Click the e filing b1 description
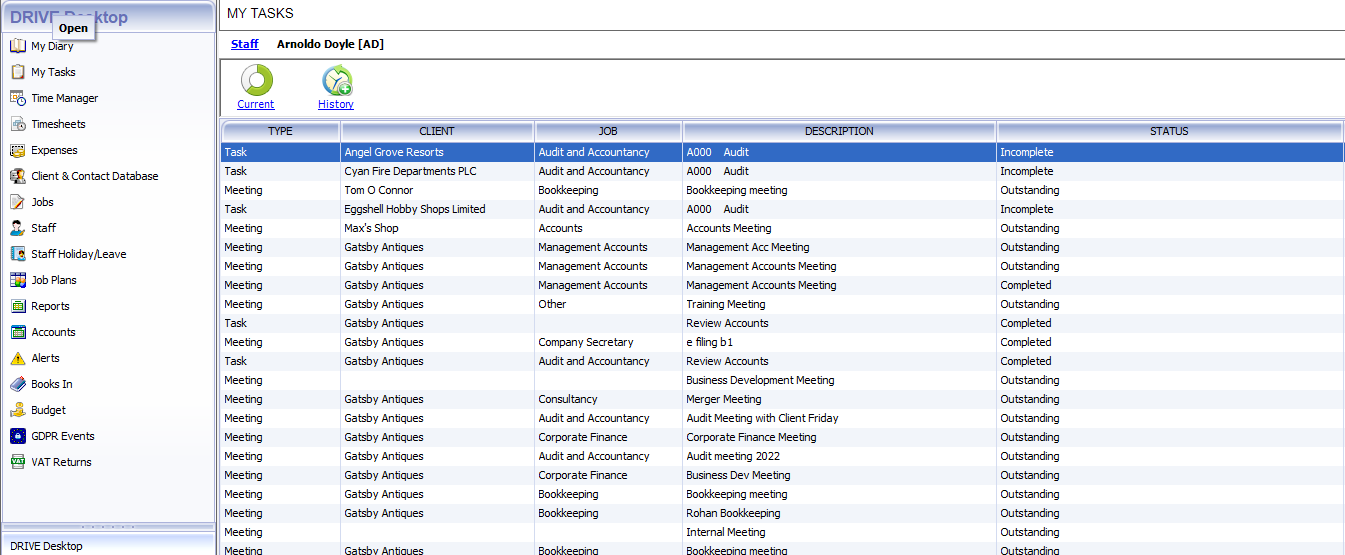 (x=709, y=342)
